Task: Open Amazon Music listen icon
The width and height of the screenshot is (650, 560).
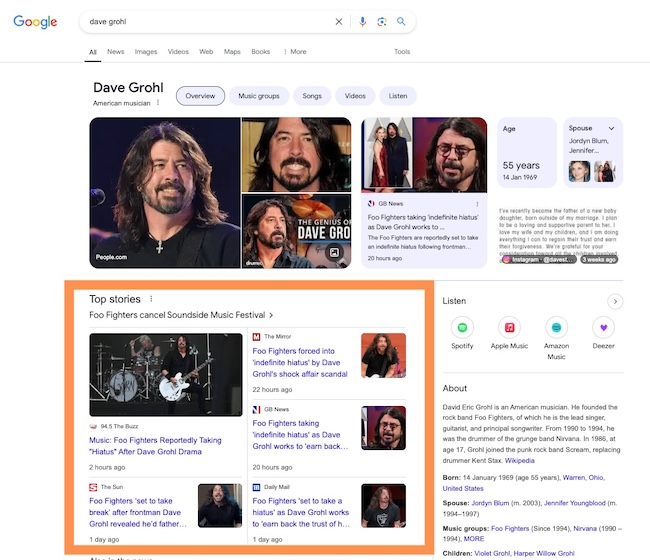Action: point(556,327)
